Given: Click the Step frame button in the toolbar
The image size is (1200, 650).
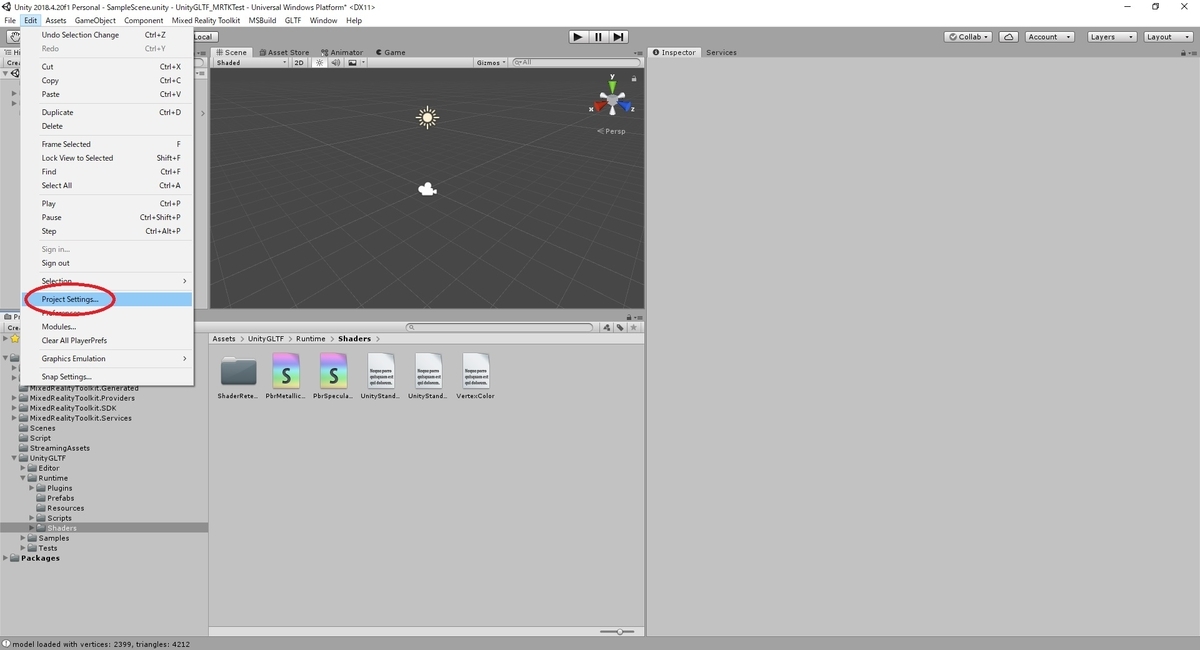Looking at the screenshot, I should point(619,37).
